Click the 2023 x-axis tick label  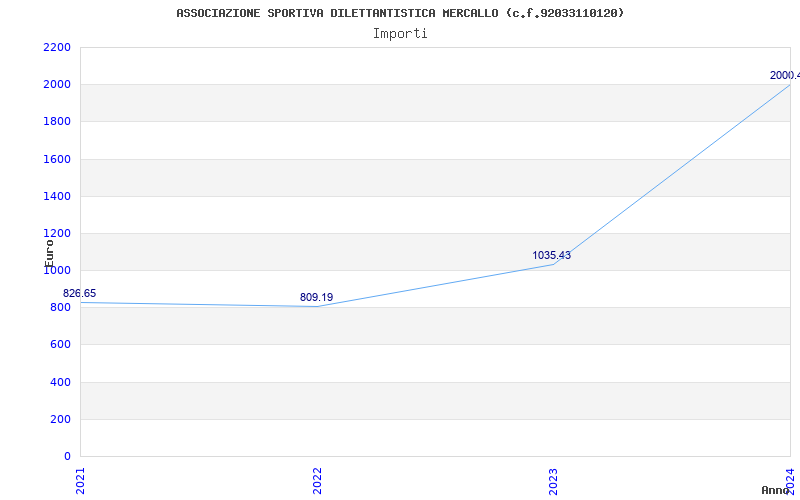click(553, 479)
